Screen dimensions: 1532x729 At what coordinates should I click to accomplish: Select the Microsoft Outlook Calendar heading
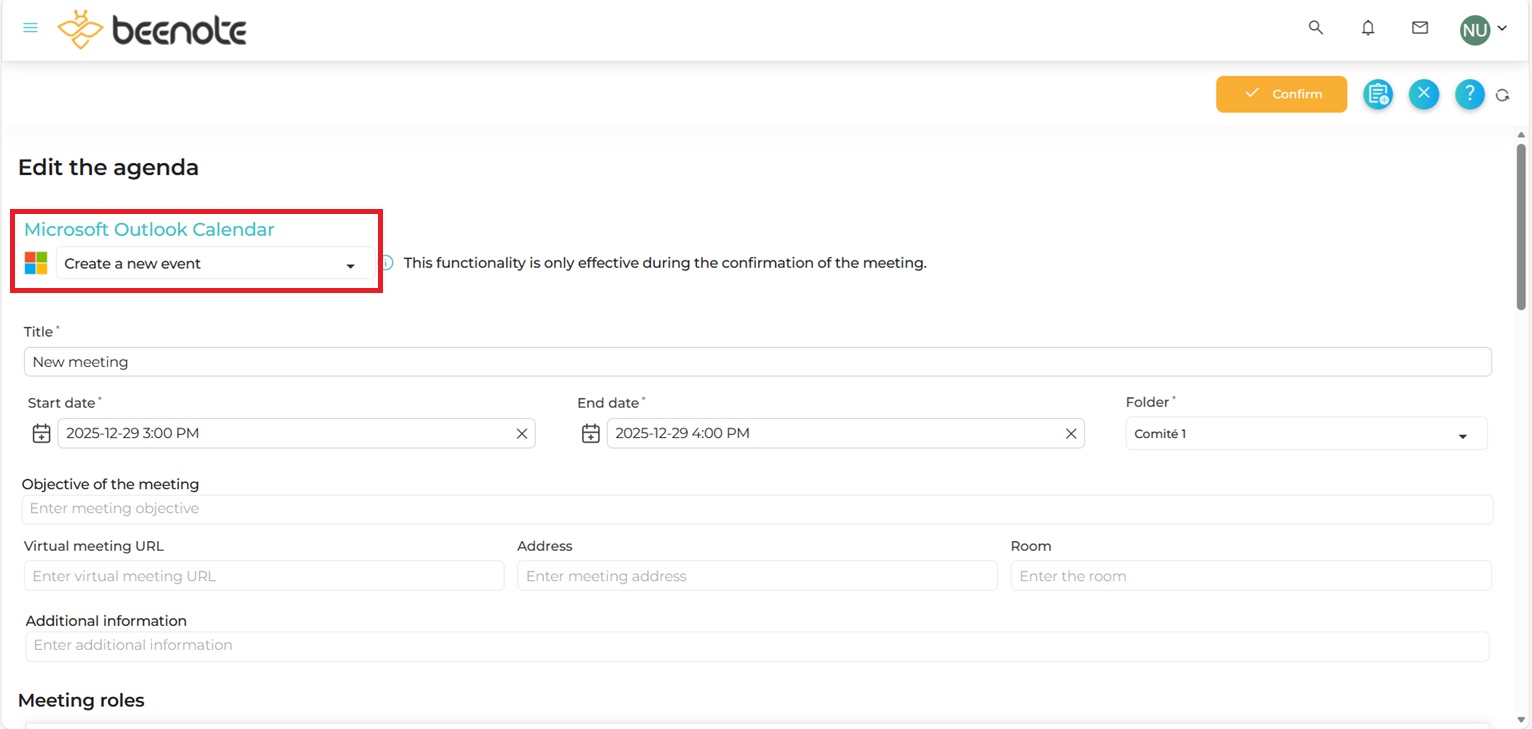coord(150,229)
